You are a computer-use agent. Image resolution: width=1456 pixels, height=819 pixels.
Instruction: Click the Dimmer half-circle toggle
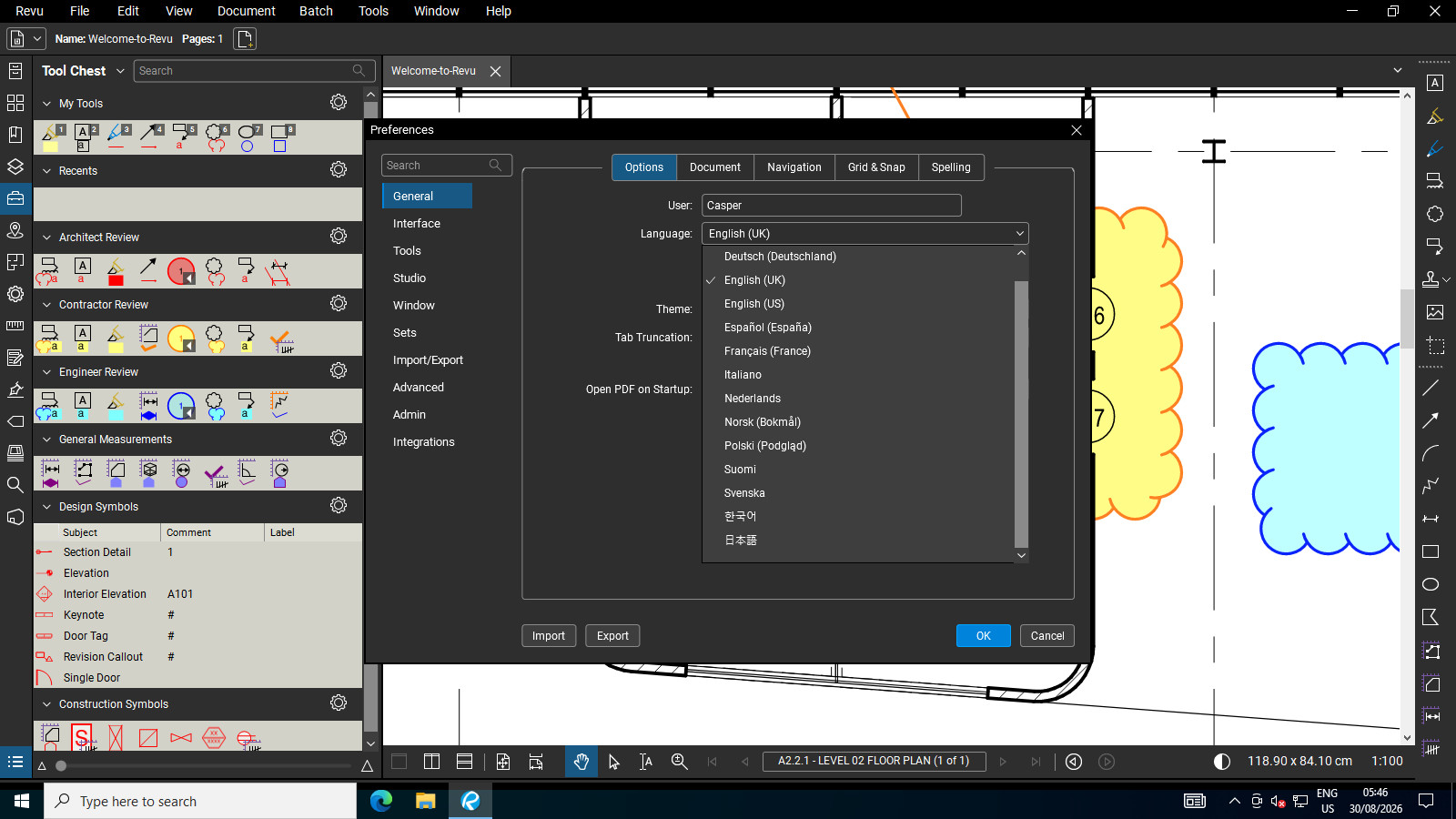[x=1222, y=762]
